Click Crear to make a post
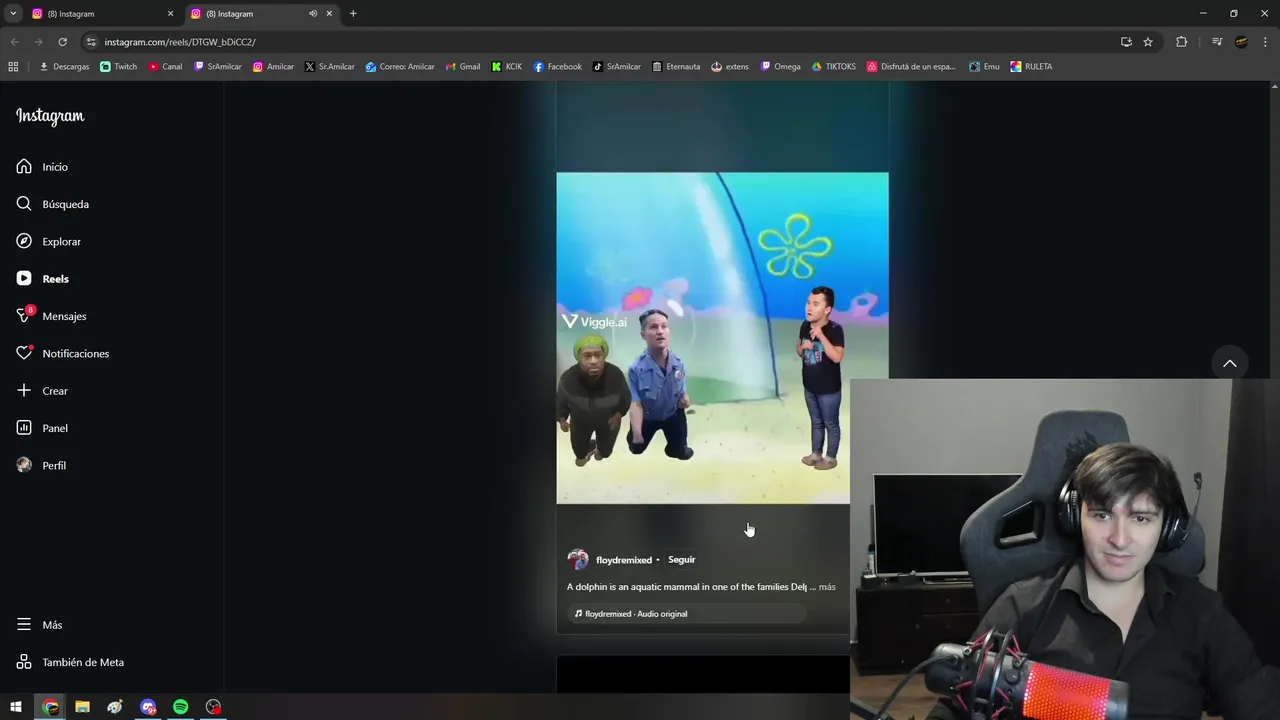This screenshot has height=720, width=1280. tap(42, 391)
